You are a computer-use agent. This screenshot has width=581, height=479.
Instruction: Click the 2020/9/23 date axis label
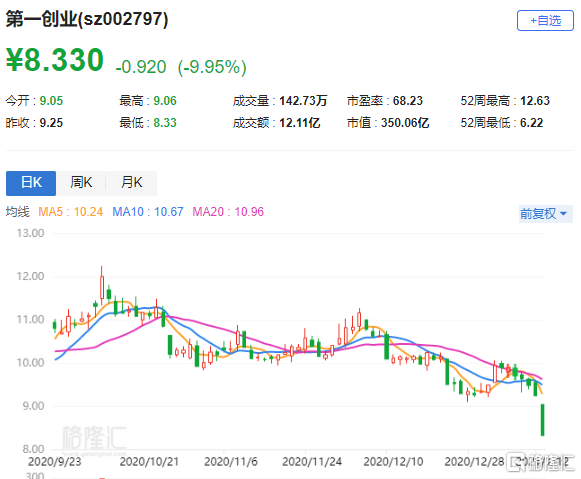click(54, 462)
